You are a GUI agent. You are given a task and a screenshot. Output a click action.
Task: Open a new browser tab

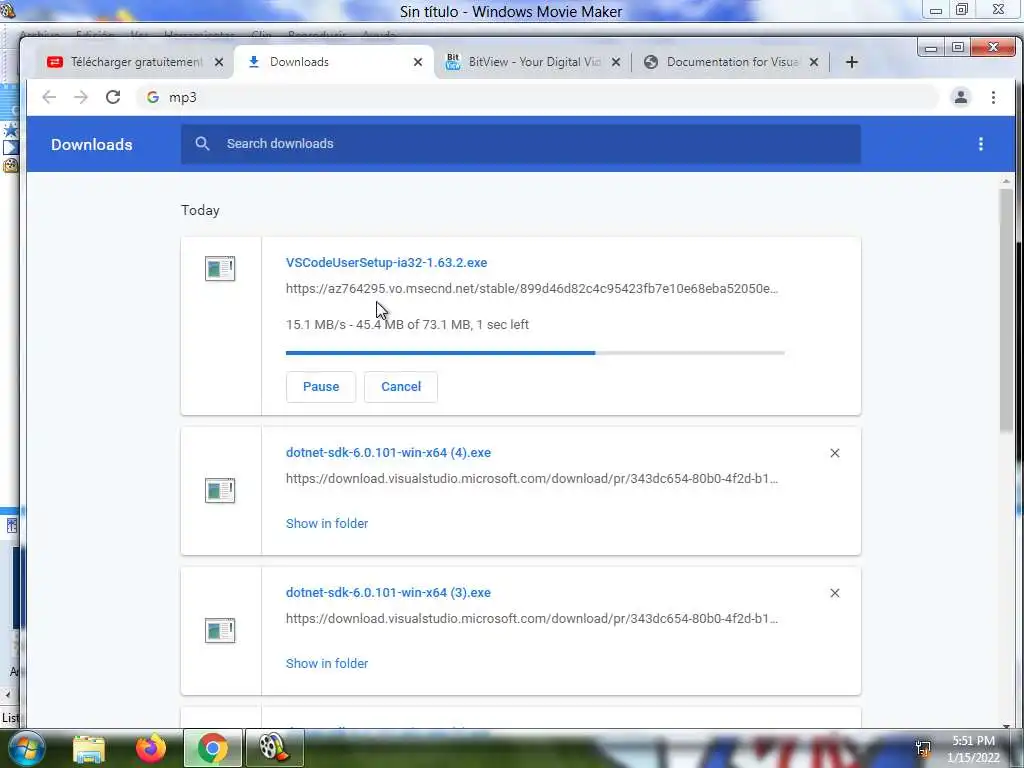[852, 62]
